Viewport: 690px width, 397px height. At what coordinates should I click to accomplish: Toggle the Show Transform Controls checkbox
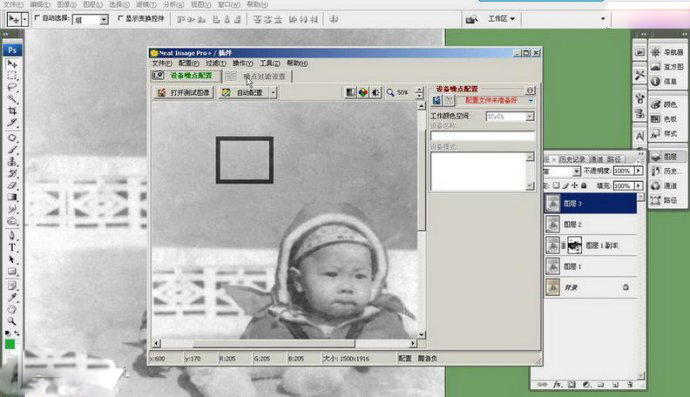(121, 18)
